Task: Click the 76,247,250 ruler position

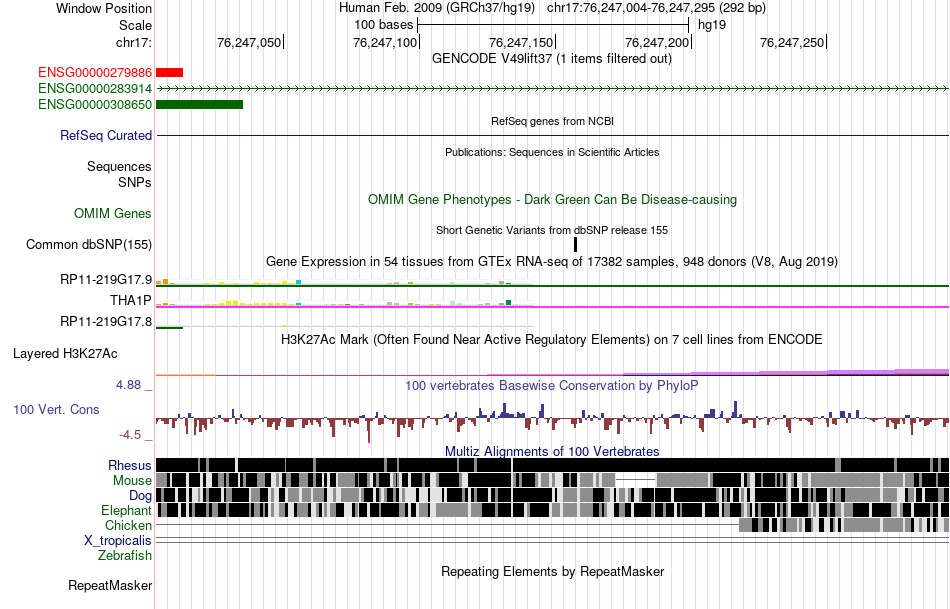Action: (792, 42)
